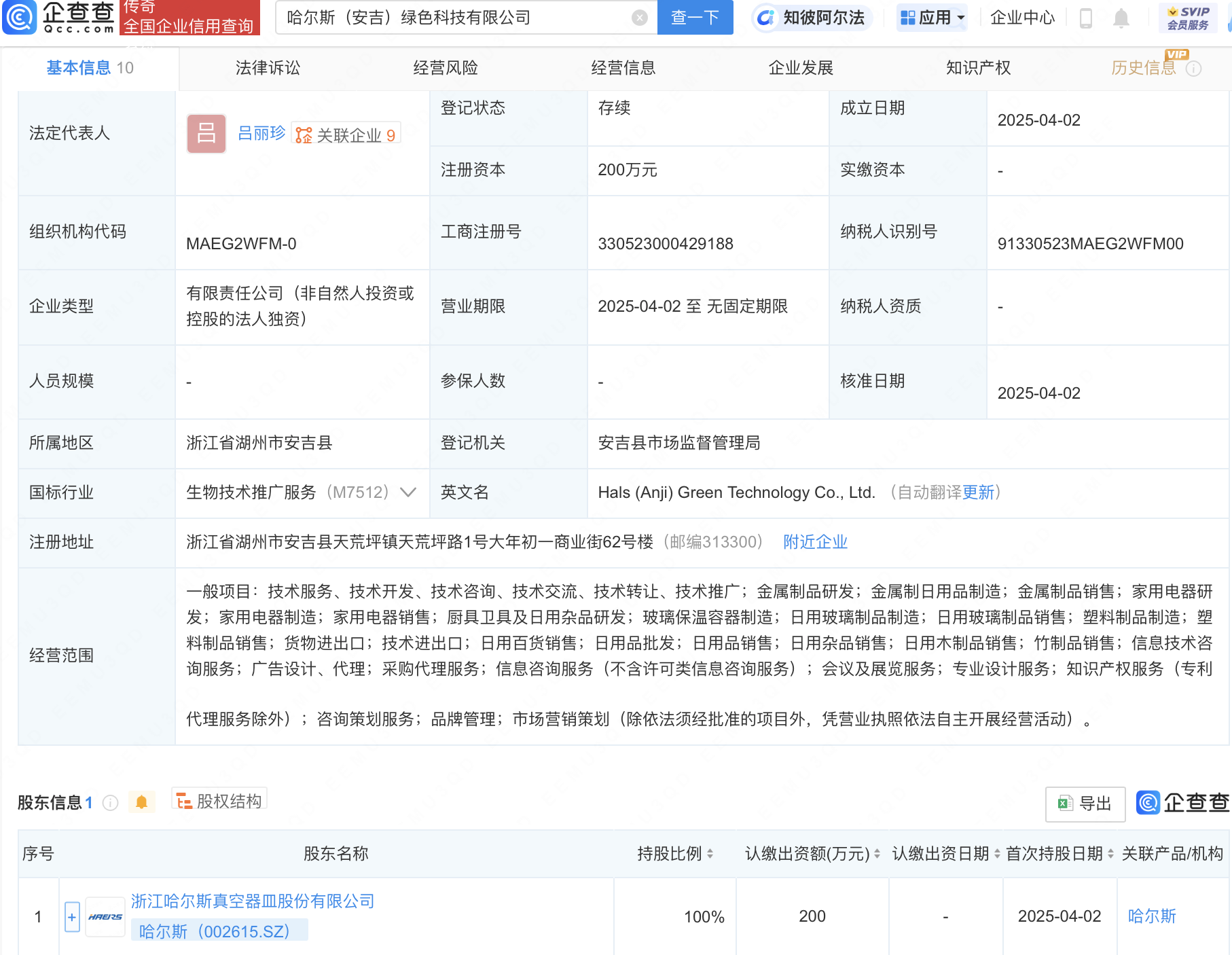Viewport: 1232px width, 955px height.
Task: Open related product 哈尔斯 link
Action: (x=1152, y=916)
